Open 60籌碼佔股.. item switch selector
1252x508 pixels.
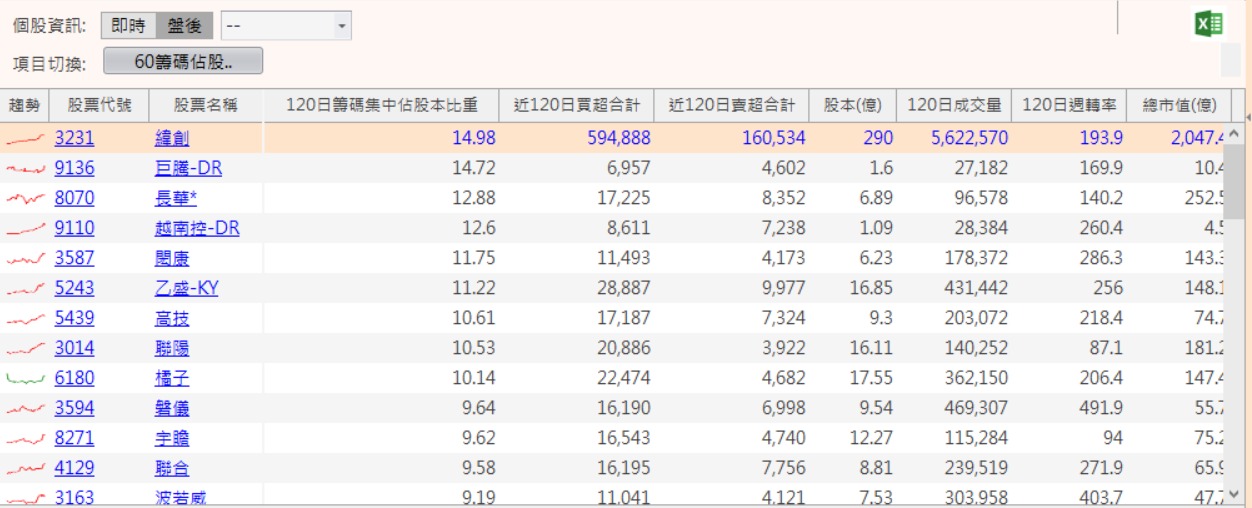pyautogui.click(x=183, y=62)
